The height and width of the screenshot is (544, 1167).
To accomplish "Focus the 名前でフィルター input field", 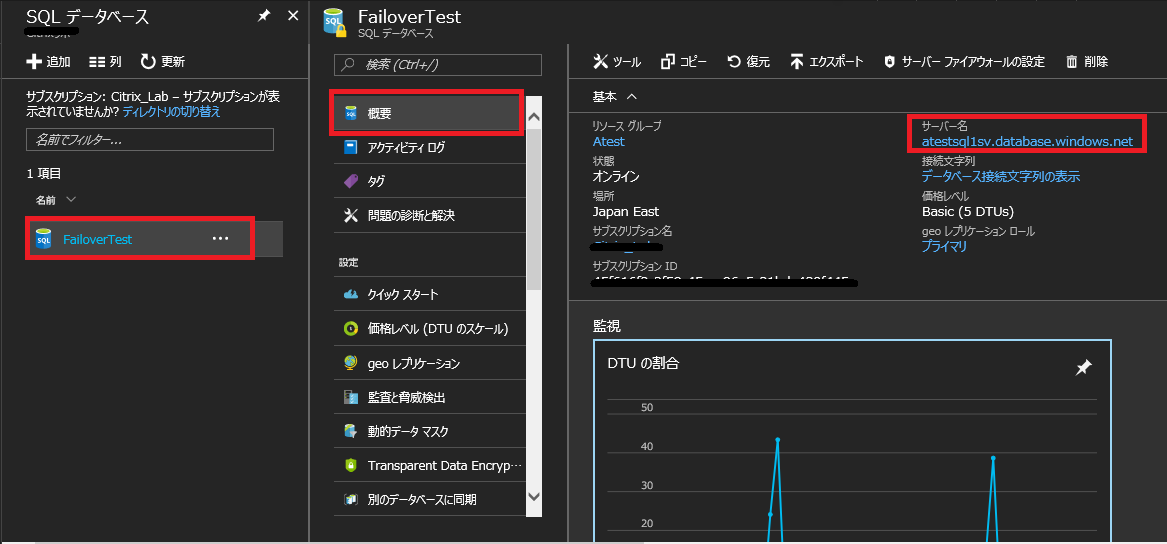I will tap(150, 139).
